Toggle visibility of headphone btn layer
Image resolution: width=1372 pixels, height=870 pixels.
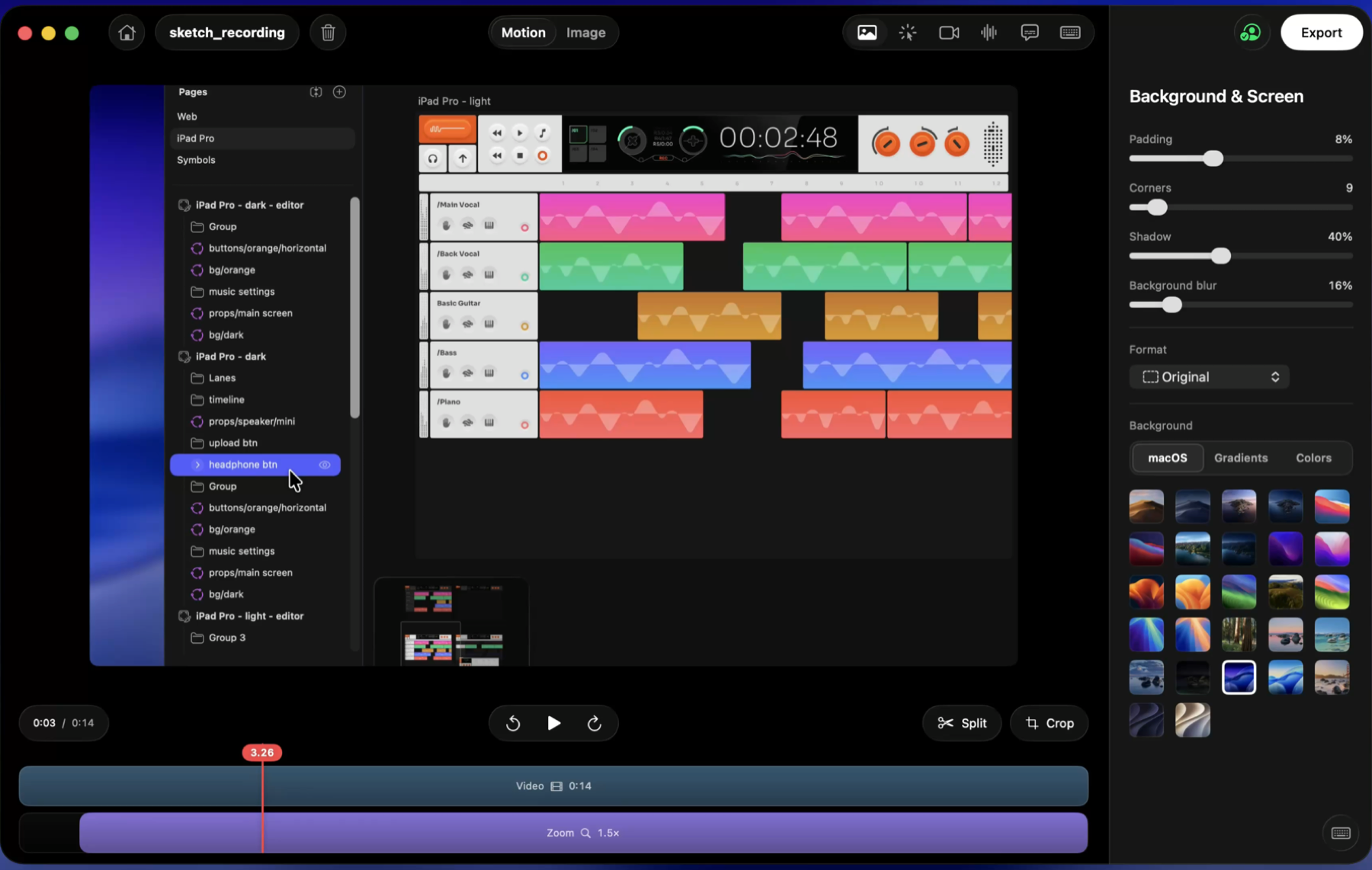click(x=325, y=465)
